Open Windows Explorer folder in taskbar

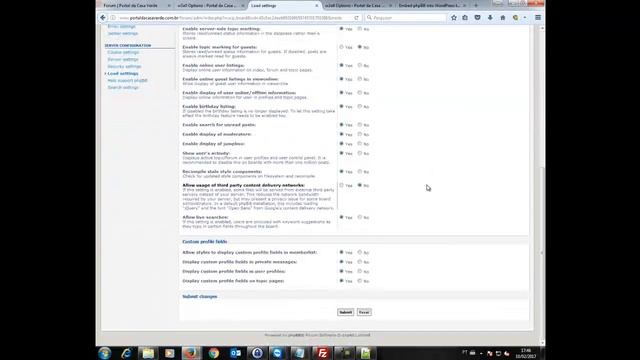(148, 353)
